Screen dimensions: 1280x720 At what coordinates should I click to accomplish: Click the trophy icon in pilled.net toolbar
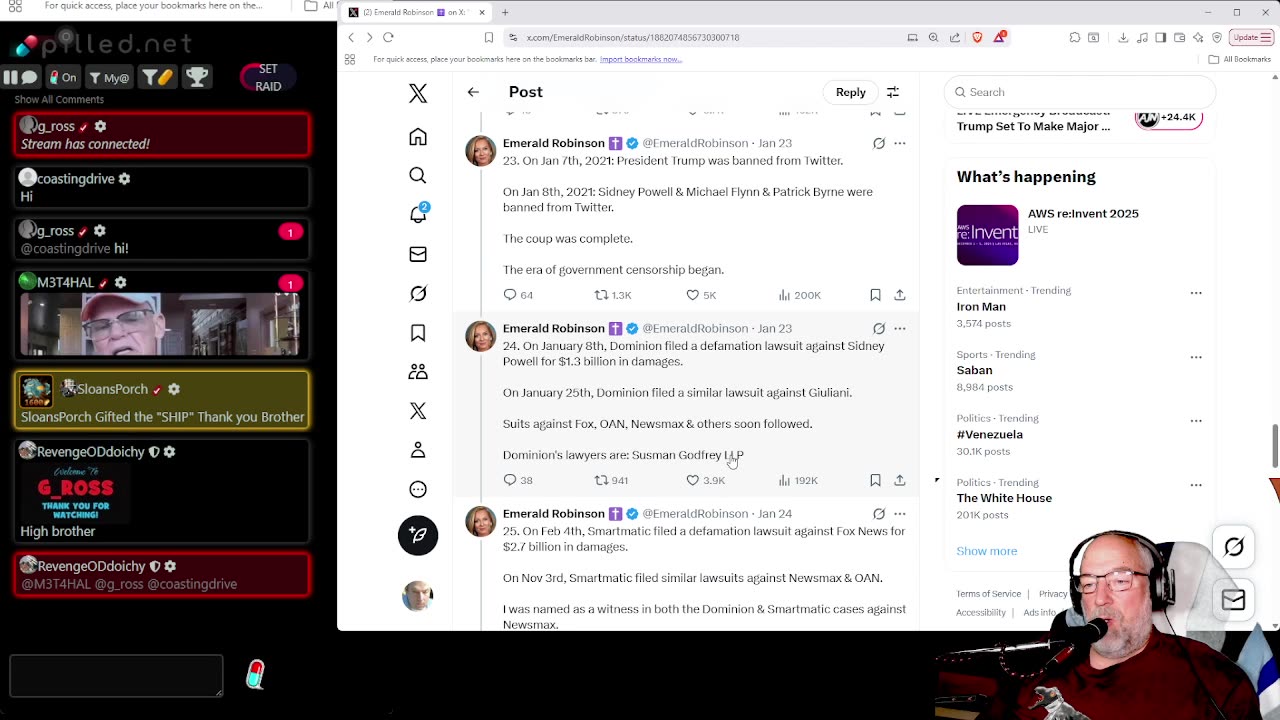[x=197, y=77]
